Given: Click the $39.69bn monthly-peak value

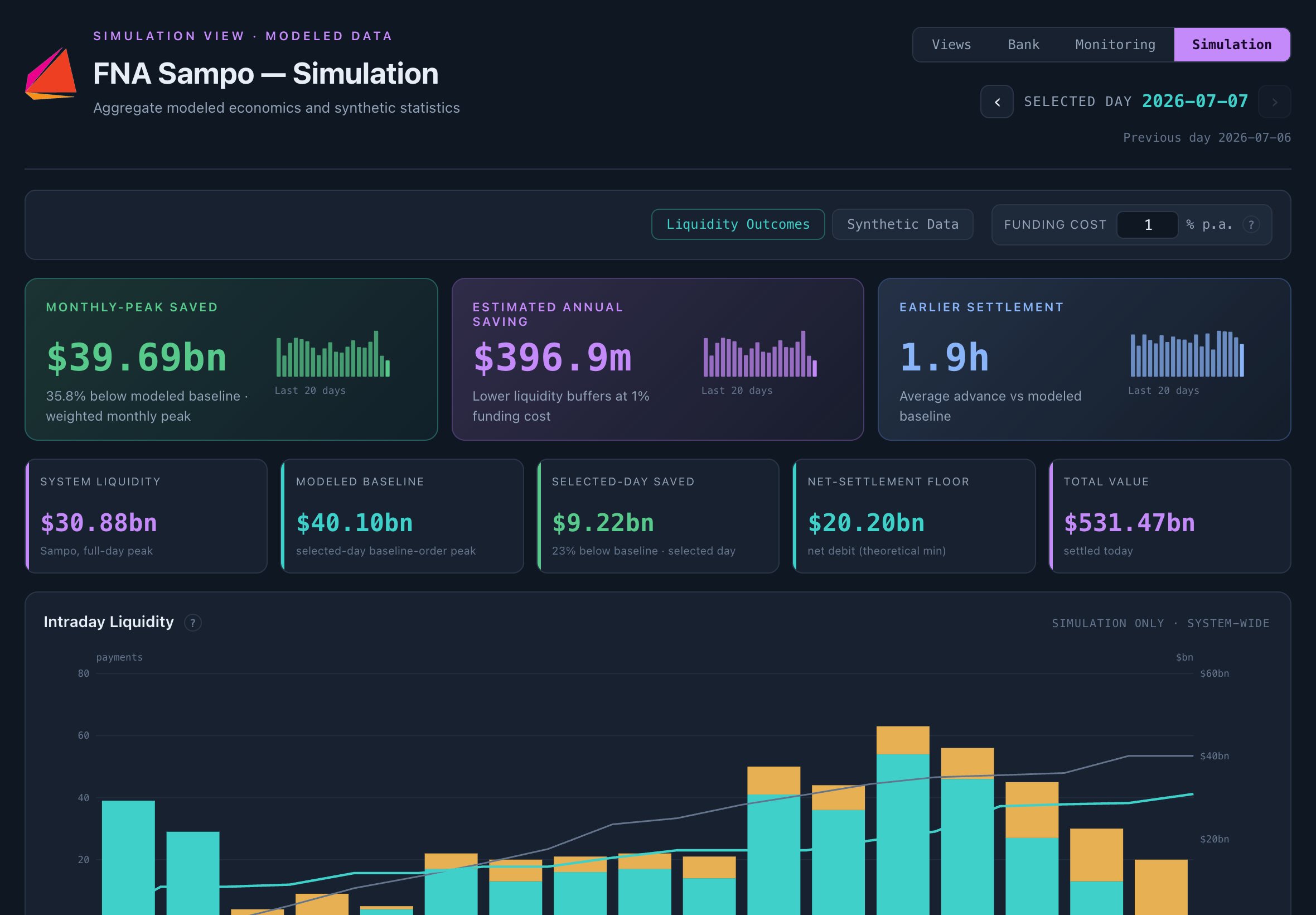Looking at the screenshot, I should coord(137,358).
